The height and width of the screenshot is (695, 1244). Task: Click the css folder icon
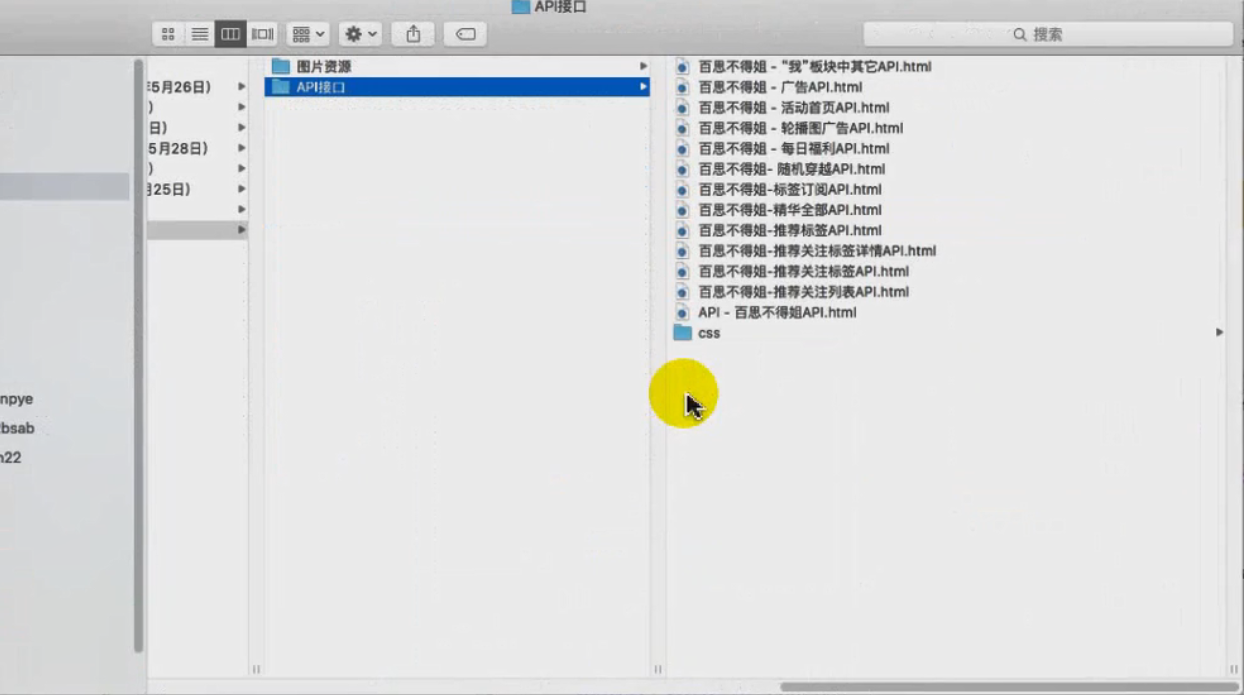tap(683, 332)
